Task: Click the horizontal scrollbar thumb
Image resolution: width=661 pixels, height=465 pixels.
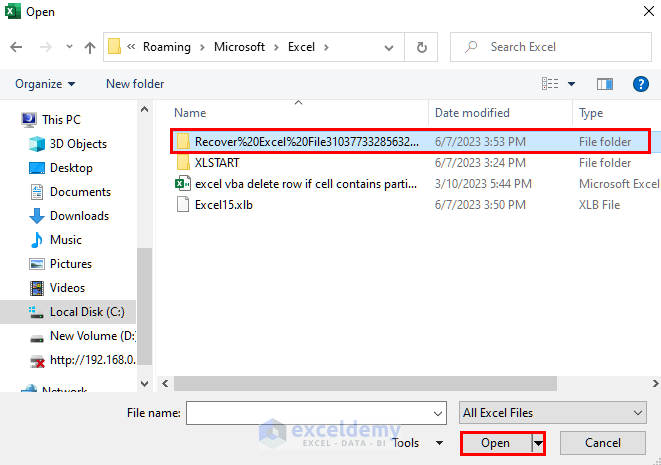Action: [x=365, y=383]
